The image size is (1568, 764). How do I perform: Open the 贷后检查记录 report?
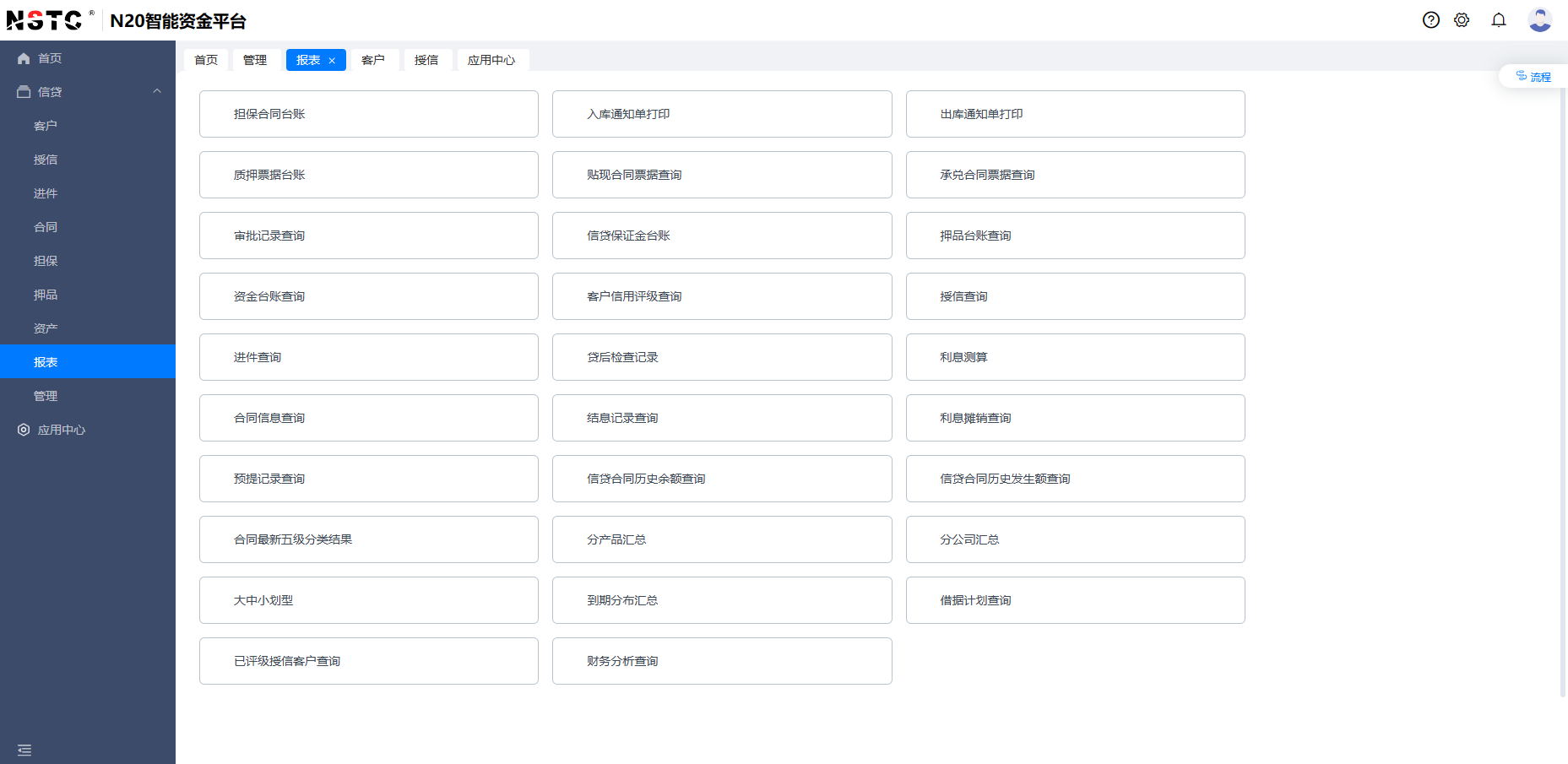(x=721, y=357)
